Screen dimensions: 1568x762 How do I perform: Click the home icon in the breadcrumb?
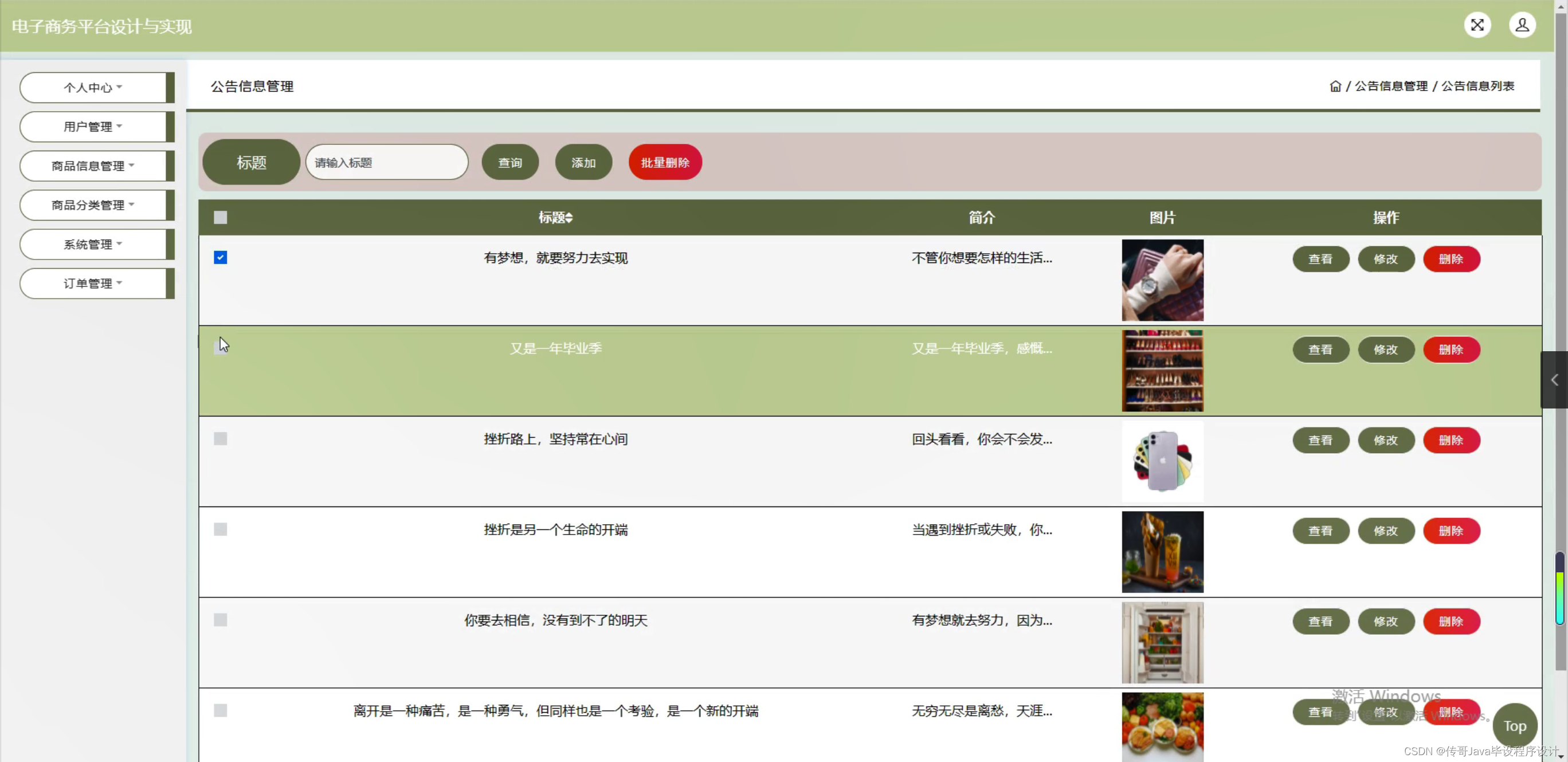coord(1336,86)
